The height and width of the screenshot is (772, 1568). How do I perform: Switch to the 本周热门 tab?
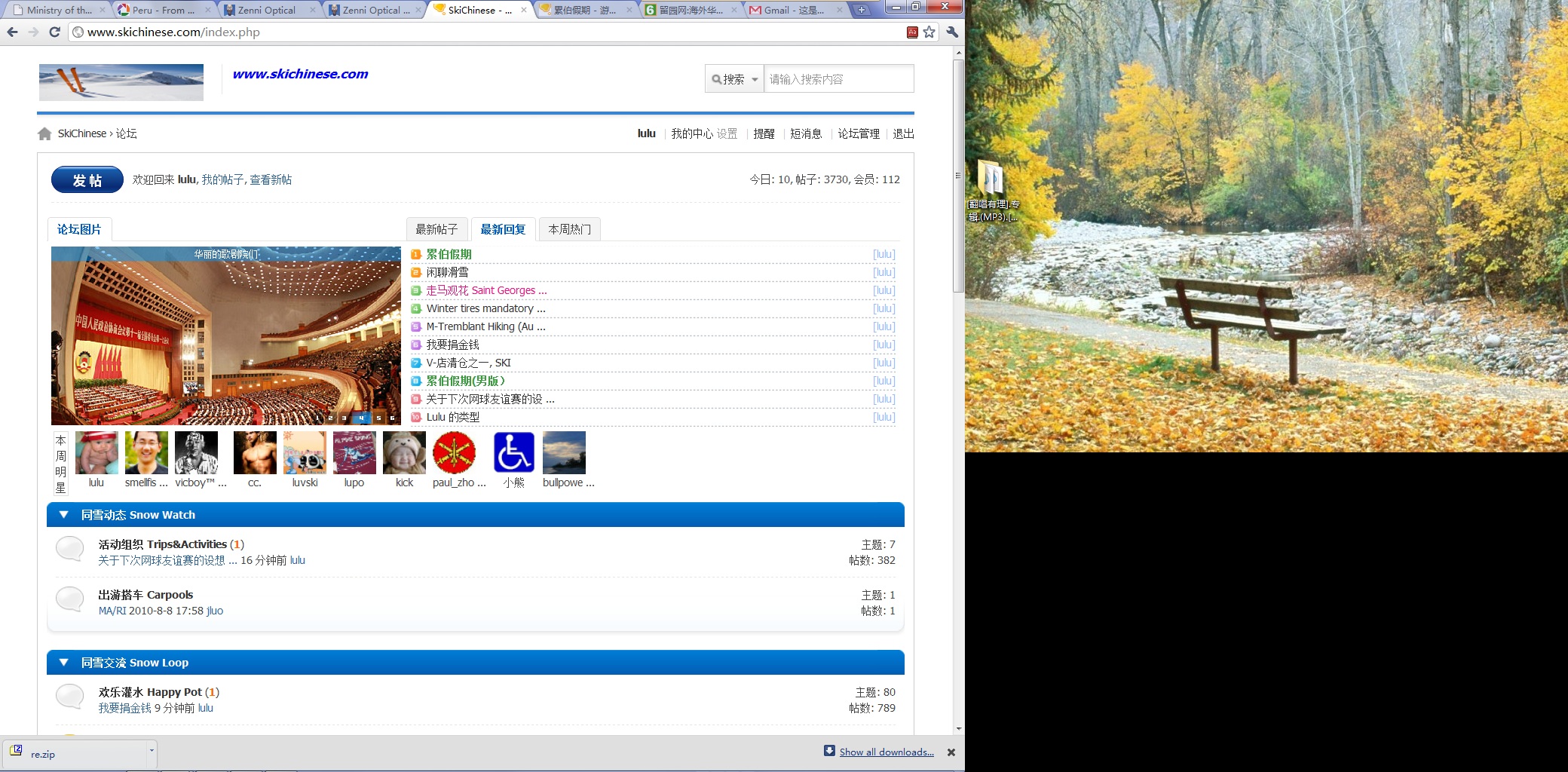tap(569, 229)
